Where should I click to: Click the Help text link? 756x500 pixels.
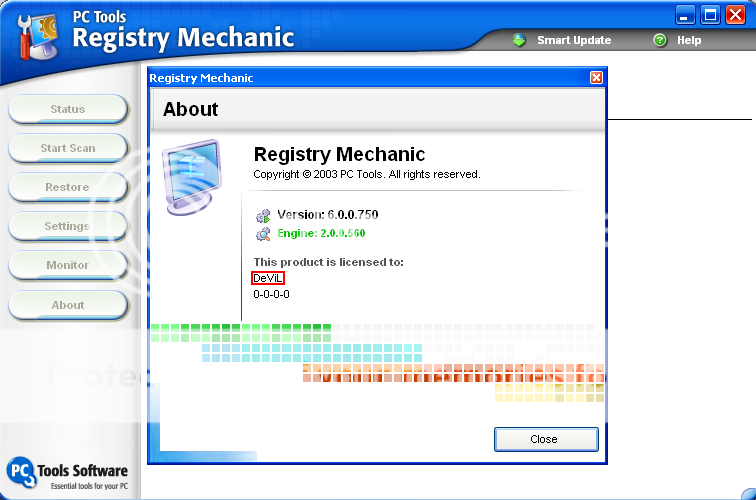(x=689, y=41)
